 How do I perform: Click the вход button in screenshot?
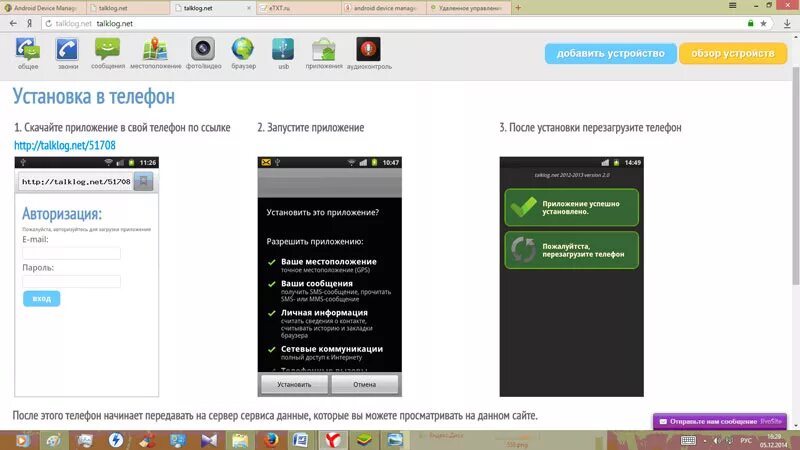[41, 298]
